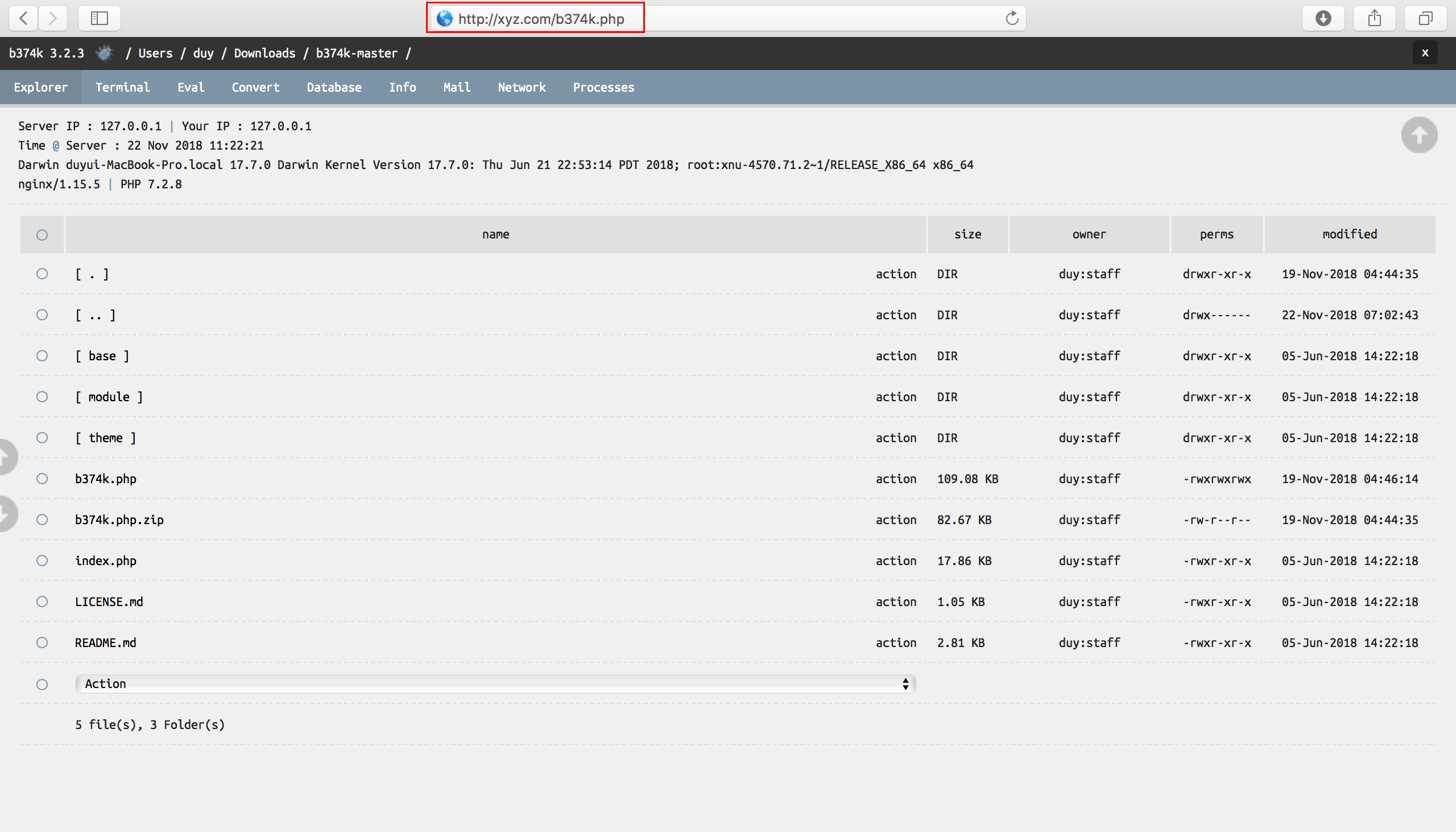This screenshot has width=1456, height=832.
Task: Open action menu for the theme folder
Action: (x=896, y=438)
